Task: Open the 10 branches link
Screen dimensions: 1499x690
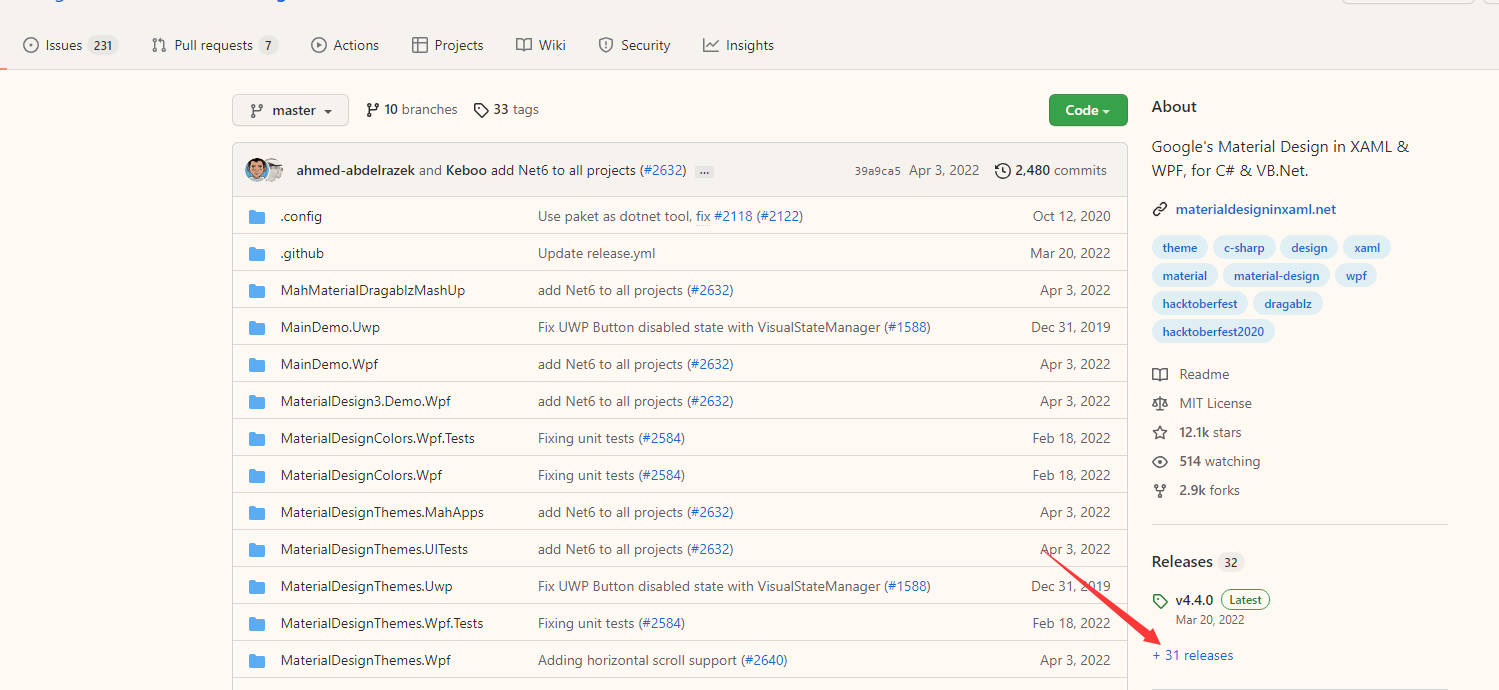Action: tap(411, 110)
